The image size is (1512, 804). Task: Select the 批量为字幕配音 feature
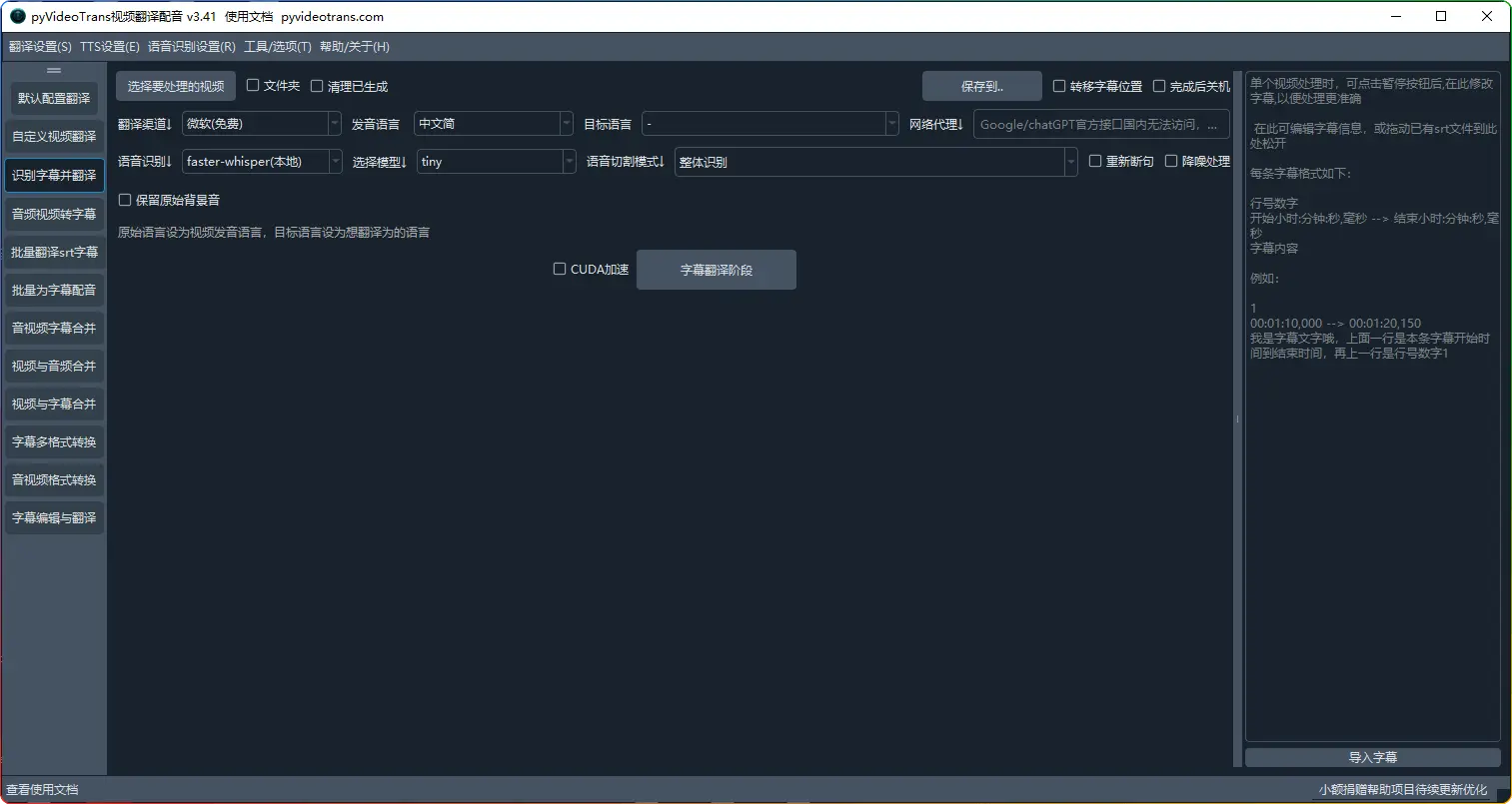click(54, 290)
